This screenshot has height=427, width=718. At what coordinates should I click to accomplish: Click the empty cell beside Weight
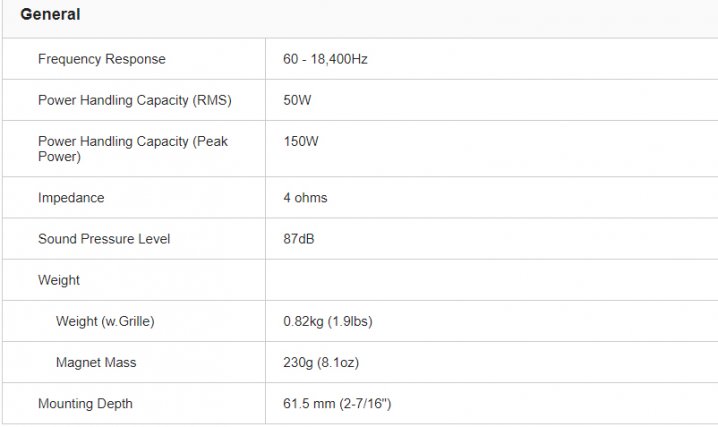pyautogui.click(x=490, y=280)
